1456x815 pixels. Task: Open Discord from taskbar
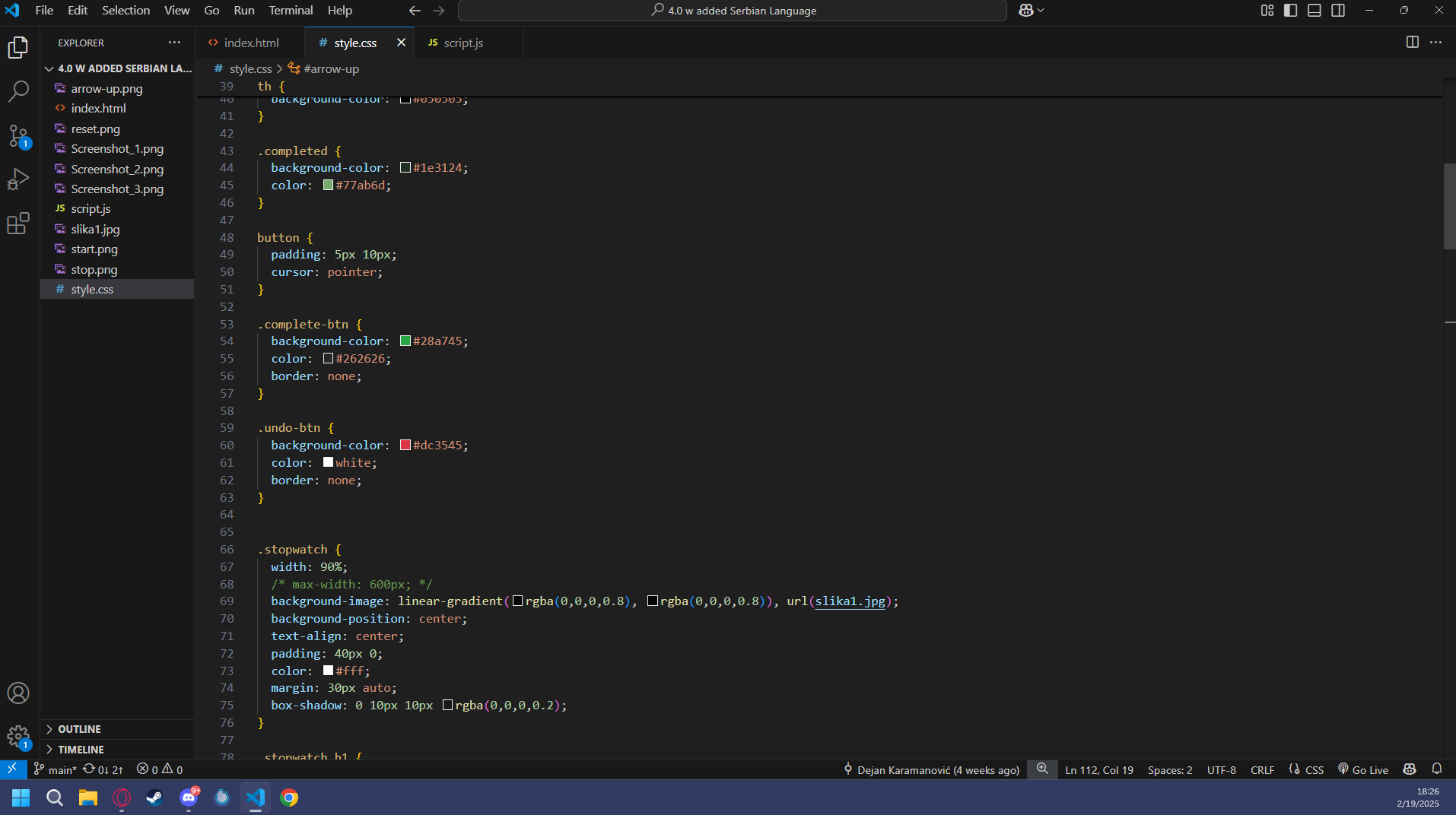[189, 798]
